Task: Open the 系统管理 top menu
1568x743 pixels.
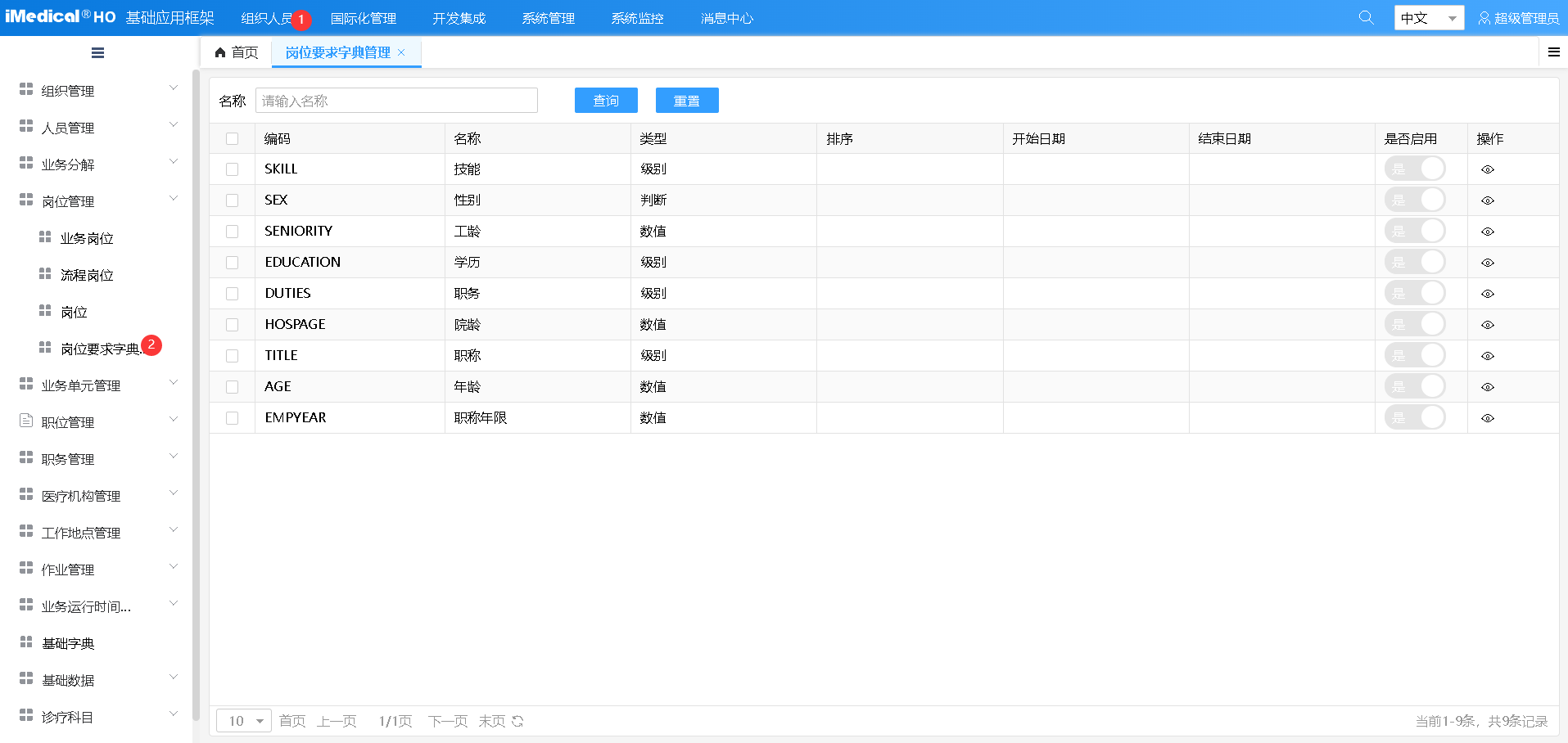Action: tap(548, 18)
